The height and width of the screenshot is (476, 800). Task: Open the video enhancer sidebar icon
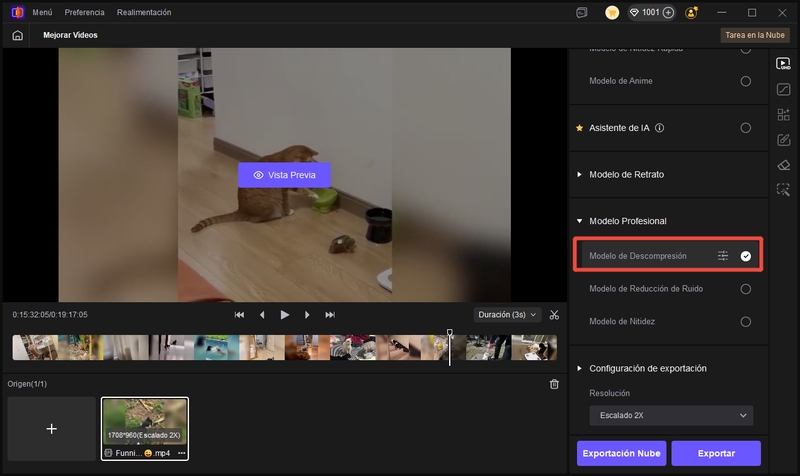point(783,64)
